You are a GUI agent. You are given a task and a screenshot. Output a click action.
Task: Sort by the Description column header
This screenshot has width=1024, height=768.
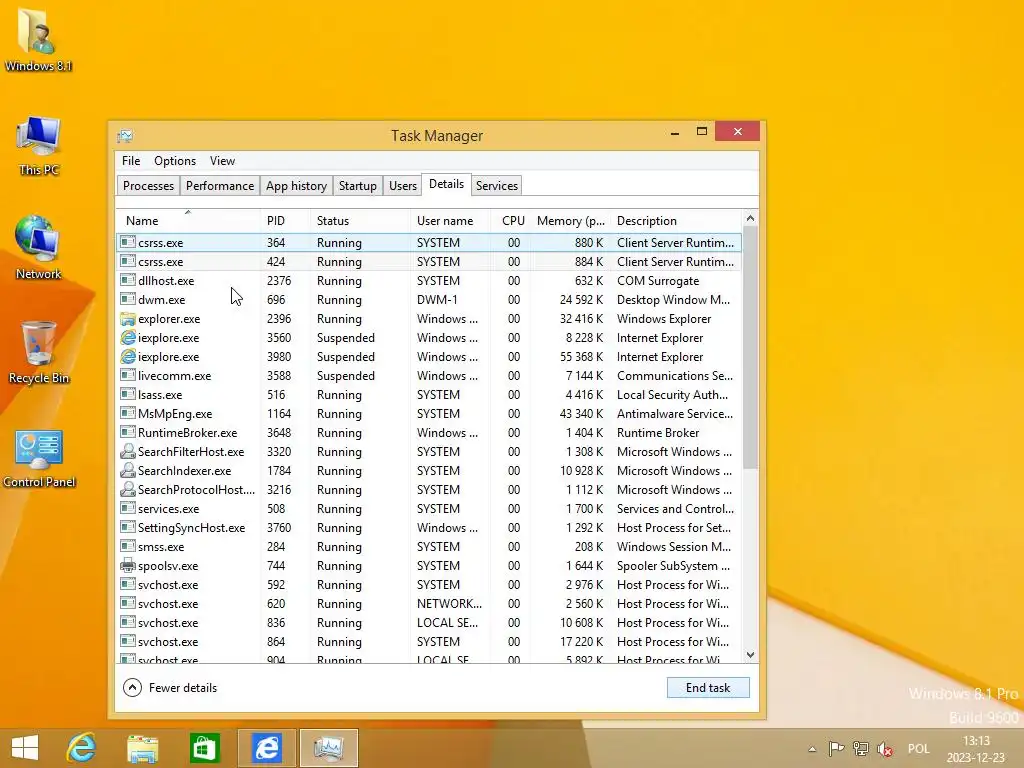click(x=676, y=221)
